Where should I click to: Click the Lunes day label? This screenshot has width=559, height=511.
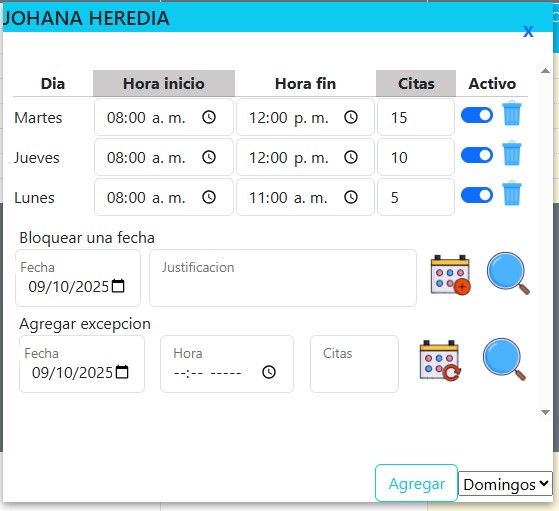(34, 198)
